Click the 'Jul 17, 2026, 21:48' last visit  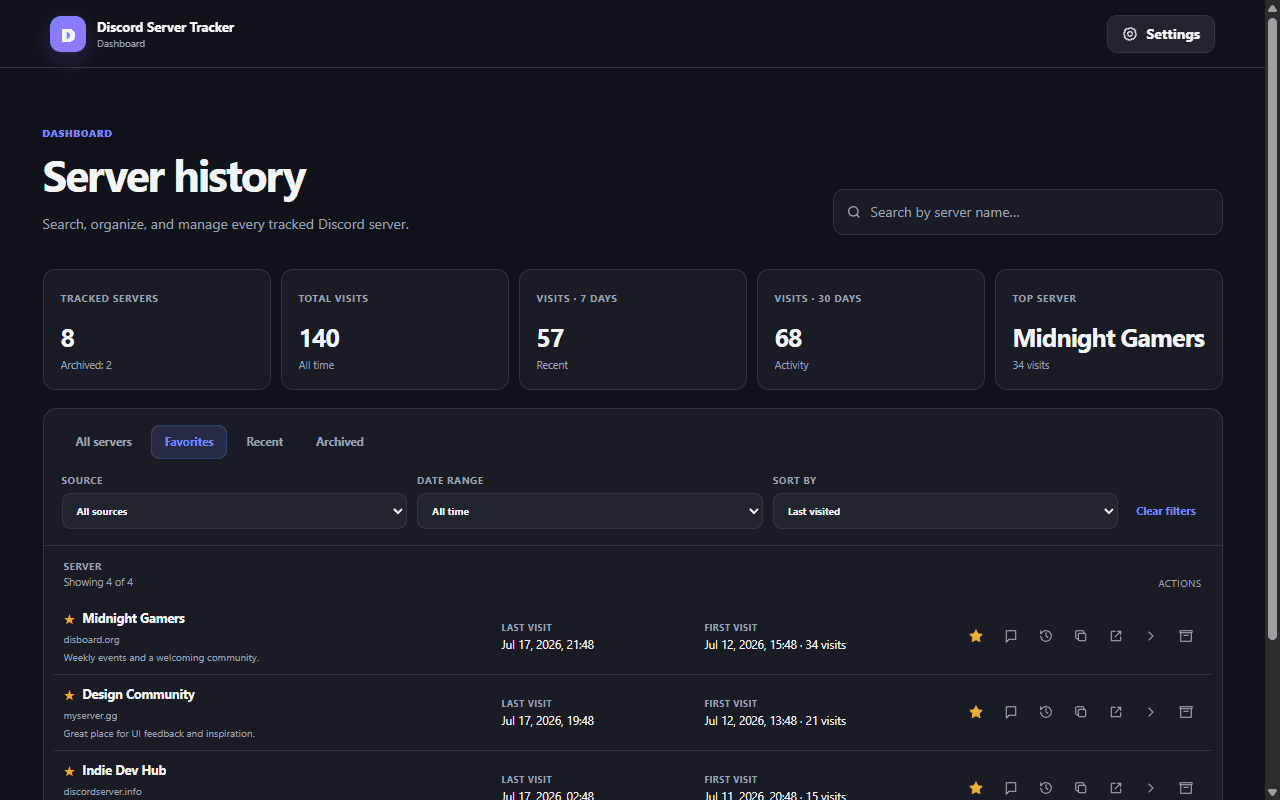click(x=548, y=645)
